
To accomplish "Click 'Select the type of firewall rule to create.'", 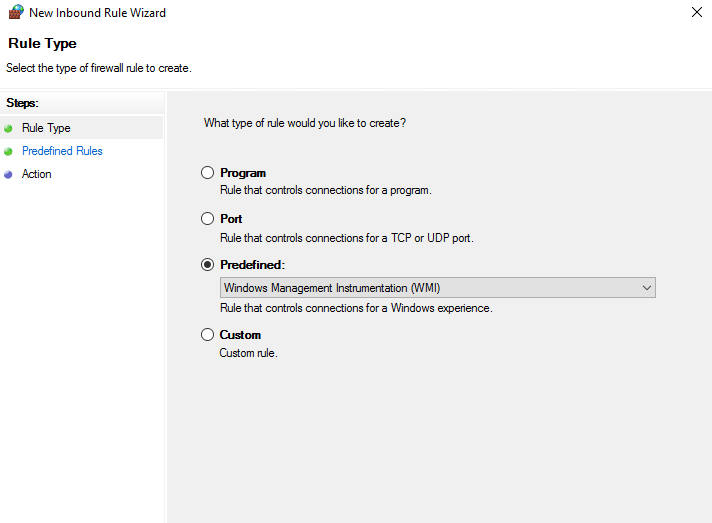I will [x=99, y=68].
